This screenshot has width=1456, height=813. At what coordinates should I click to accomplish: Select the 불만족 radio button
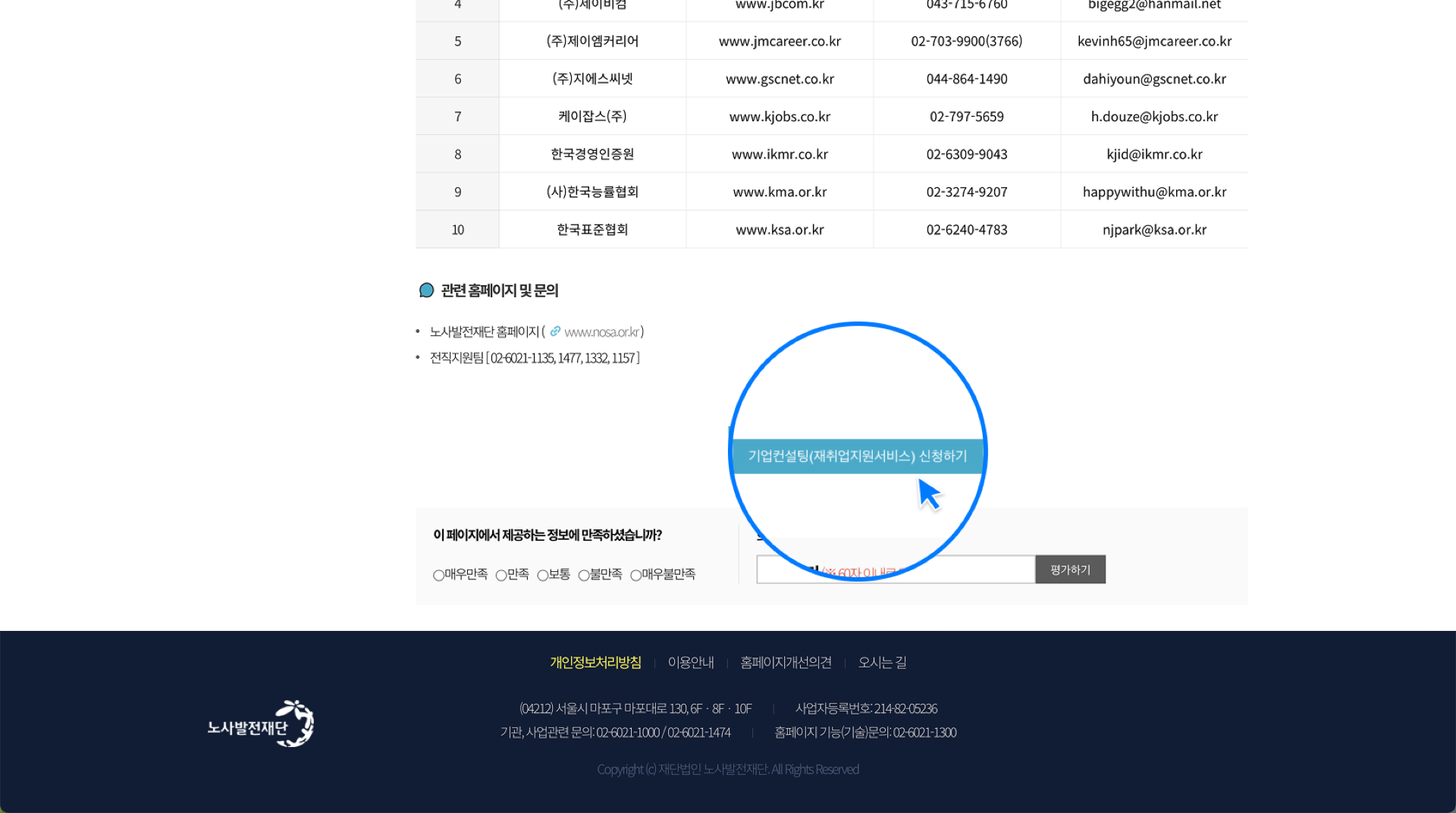pyautogui.click(x=584, y=576)
